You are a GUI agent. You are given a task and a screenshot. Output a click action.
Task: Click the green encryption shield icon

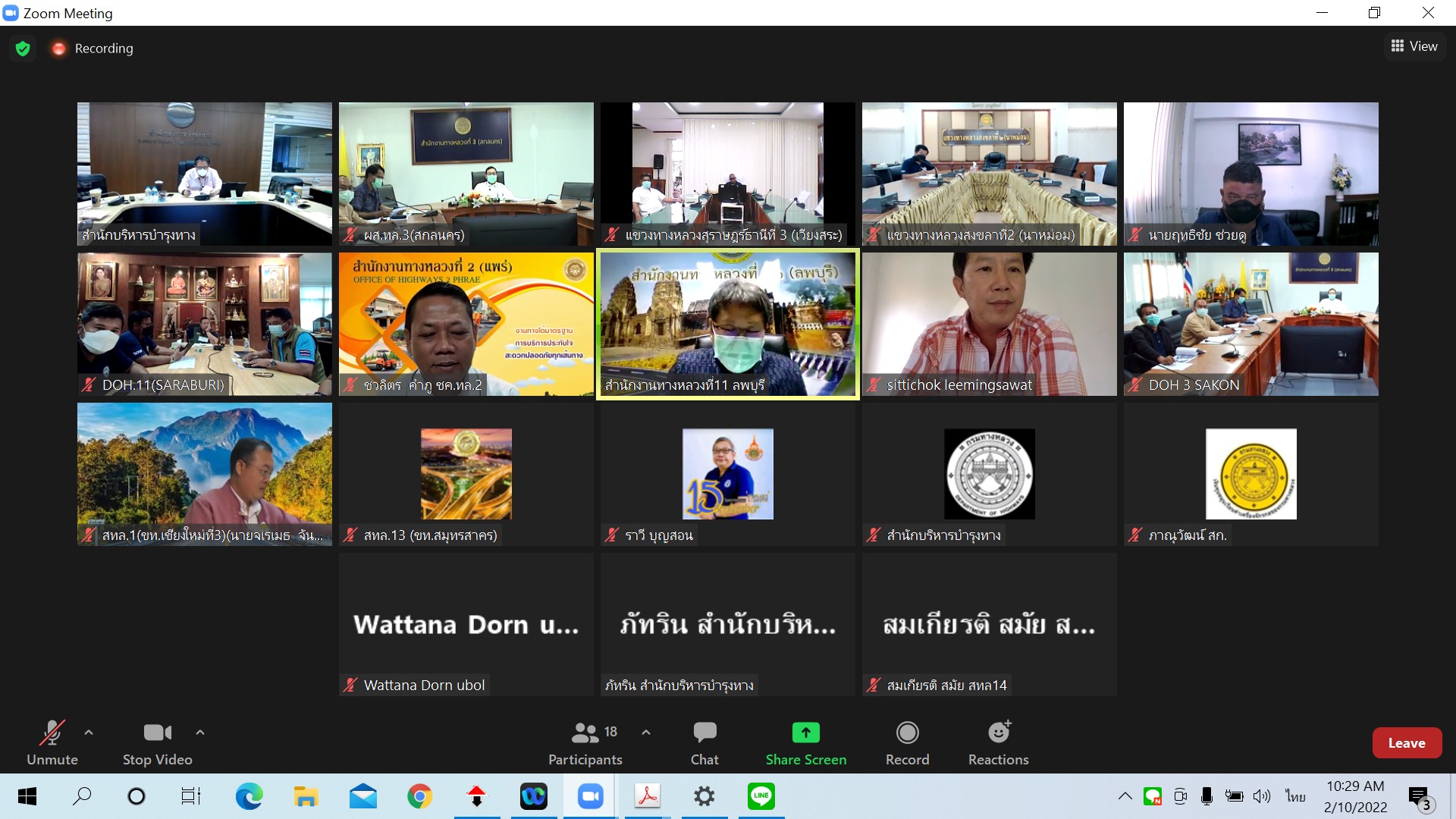(23, 49)
